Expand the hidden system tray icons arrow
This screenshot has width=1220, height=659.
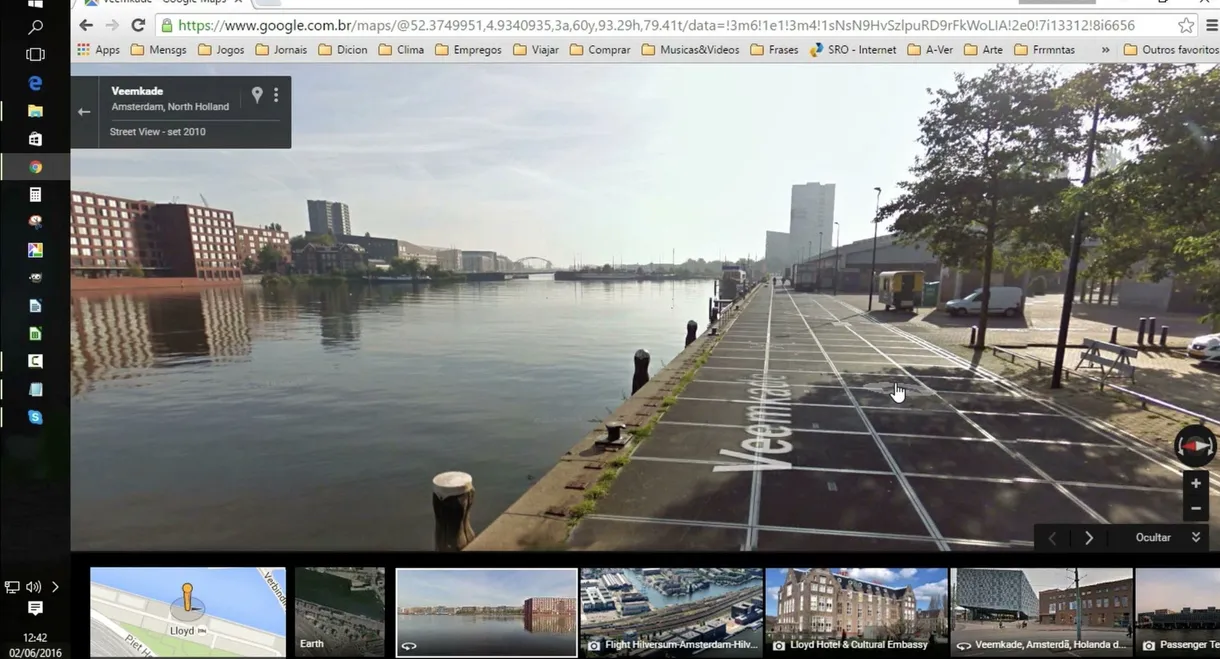click(55, 587)
